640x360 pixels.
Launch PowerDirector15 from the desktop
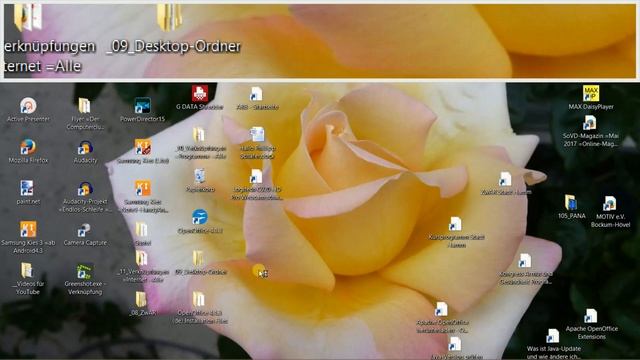click(x=142, y=106)
